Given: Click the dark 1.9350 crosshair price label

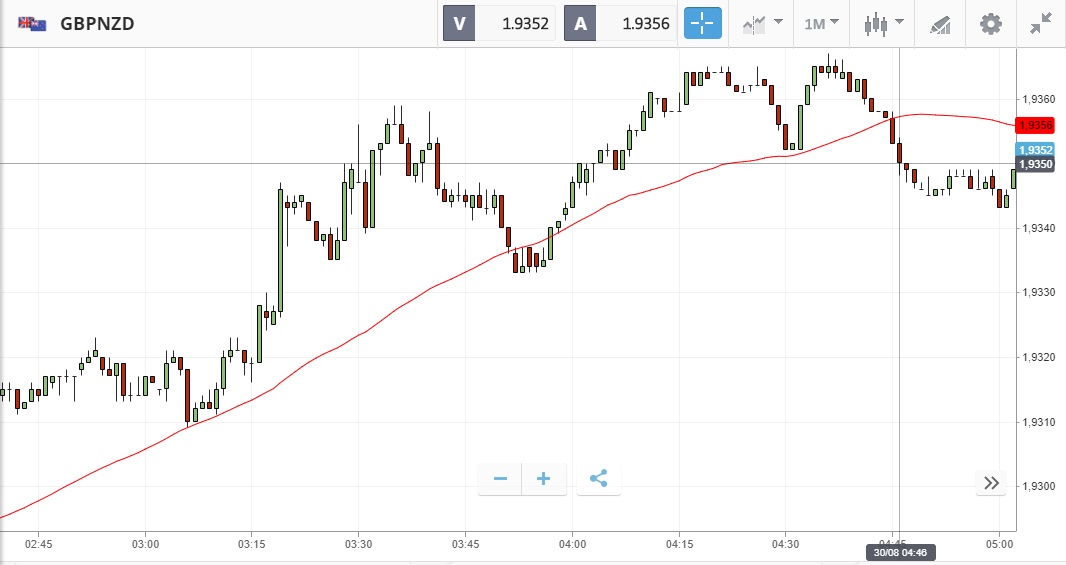Looking at the screenshot, I should tap(1034, 164).
